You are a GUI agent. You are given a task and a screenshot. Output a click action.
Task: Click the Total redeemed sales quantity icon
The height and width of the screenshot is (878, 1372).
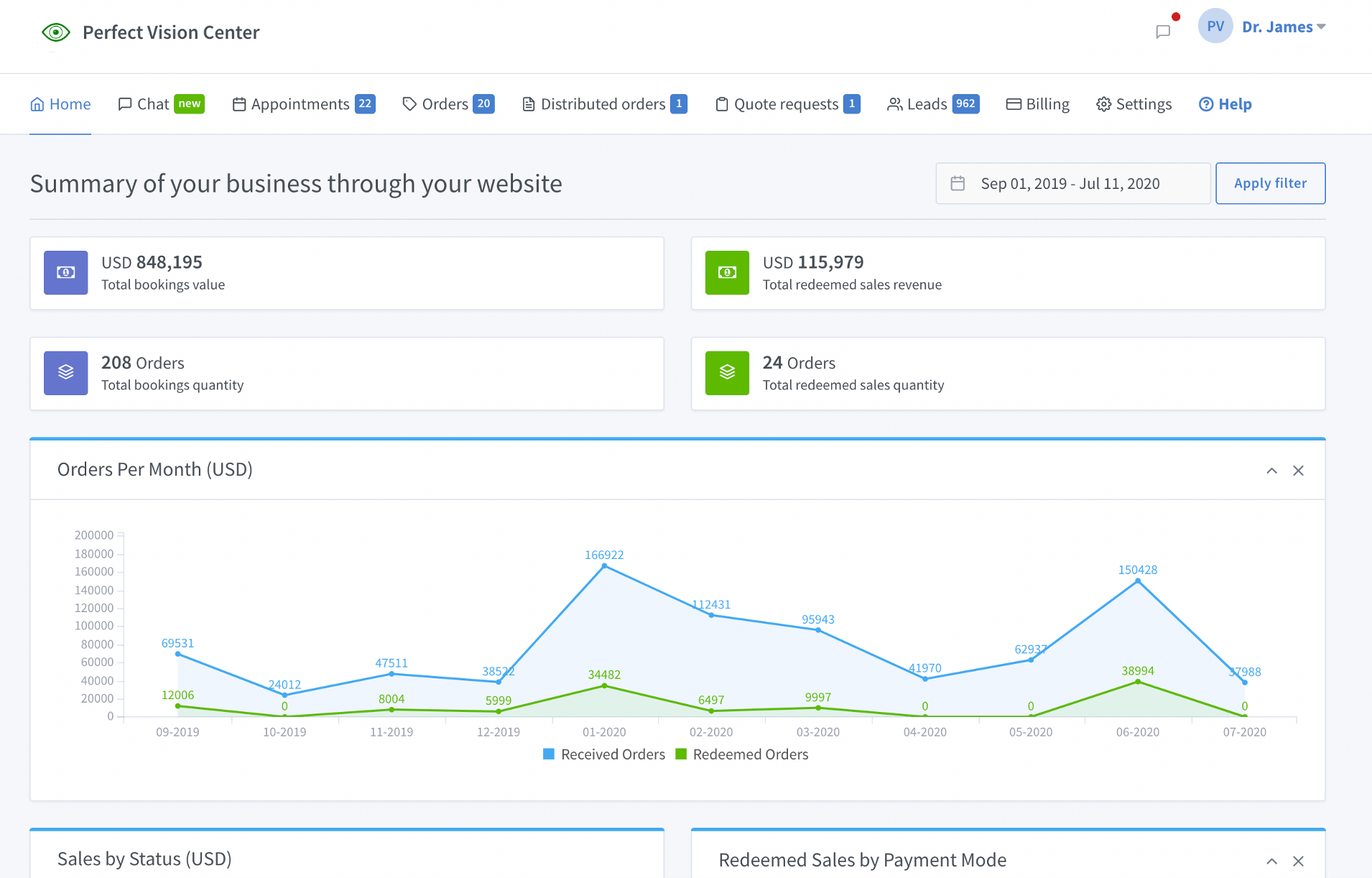[x=727, y=372]
